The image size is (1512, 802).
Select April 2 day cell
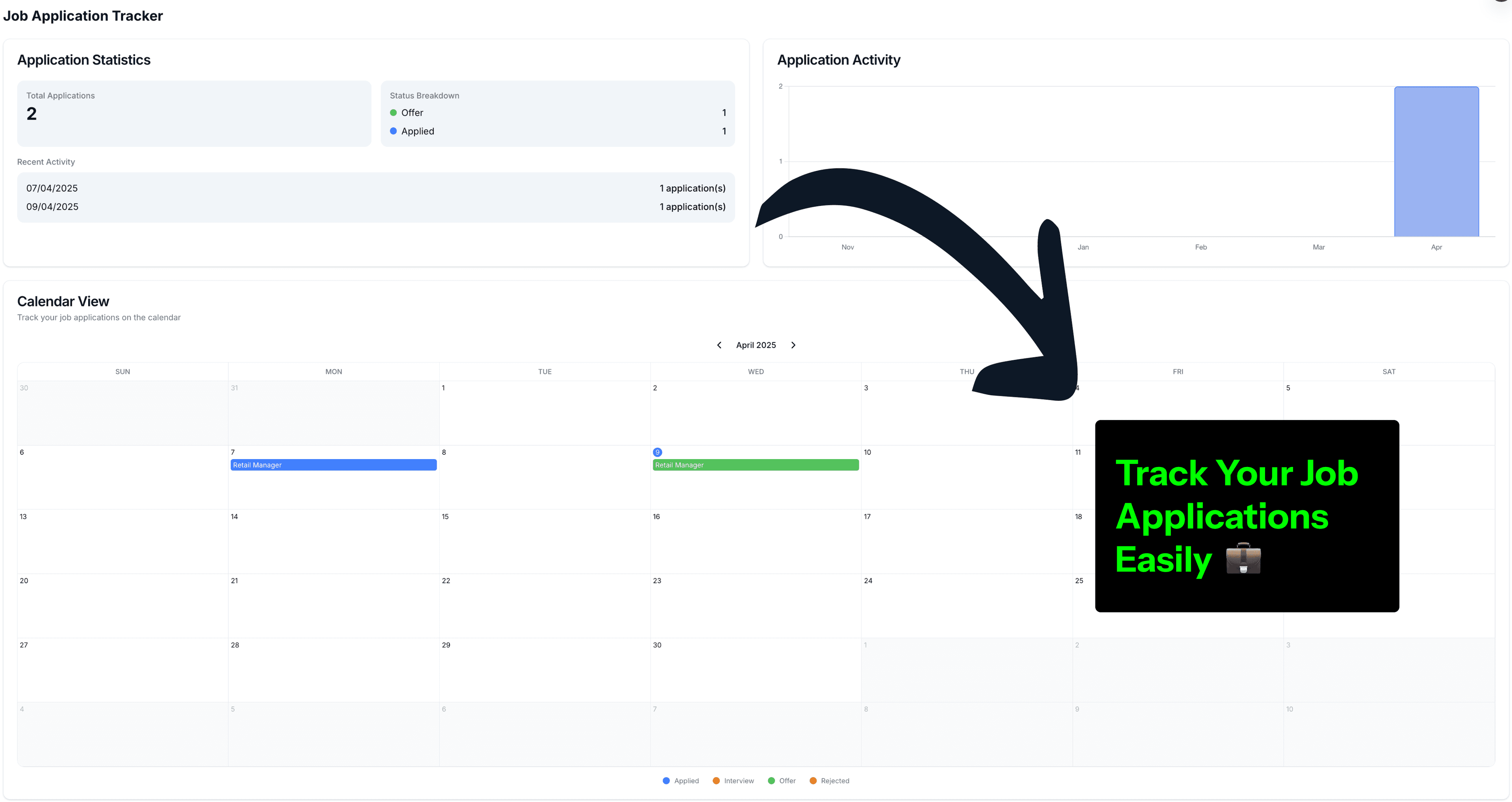pyautogui.click(x=756, y=413)
